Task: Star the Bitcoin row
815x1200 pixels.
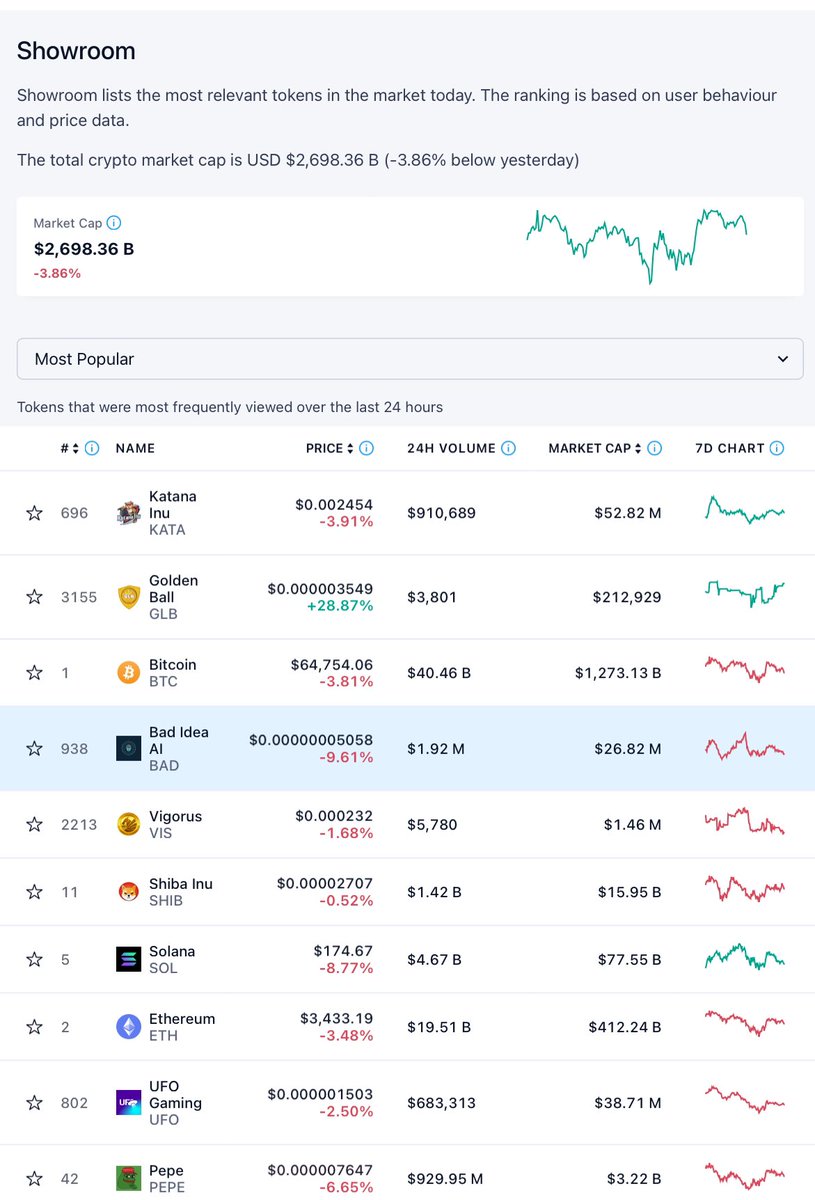Action: click(x=34, y=673)
